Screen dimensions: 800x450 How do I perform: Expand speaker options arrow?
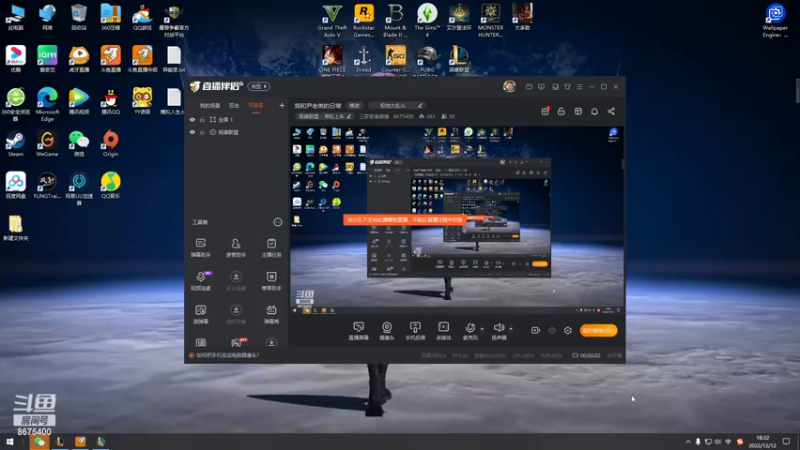511,329
